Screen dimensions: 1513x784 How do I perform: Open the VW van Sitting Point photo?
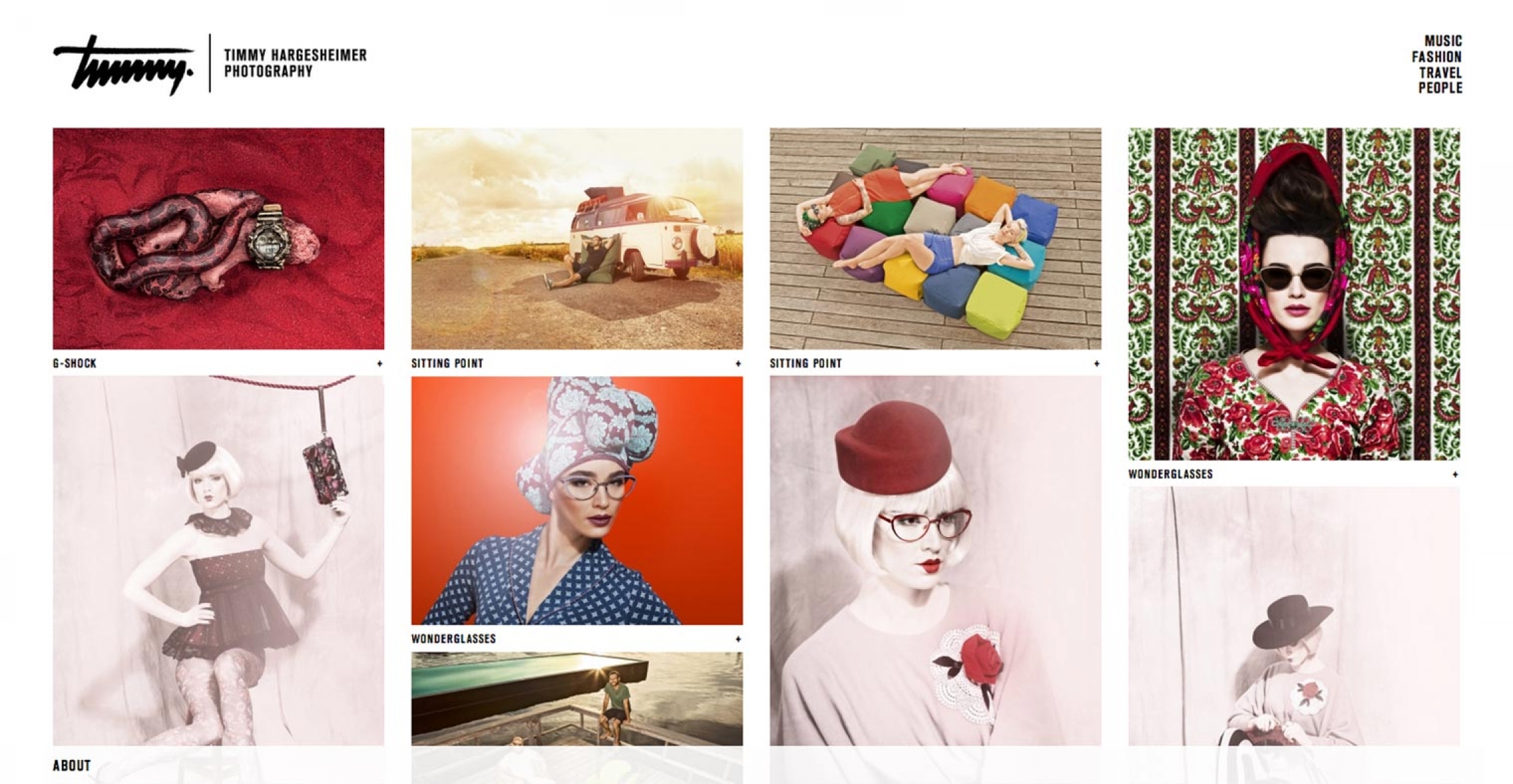coord(577,239)
